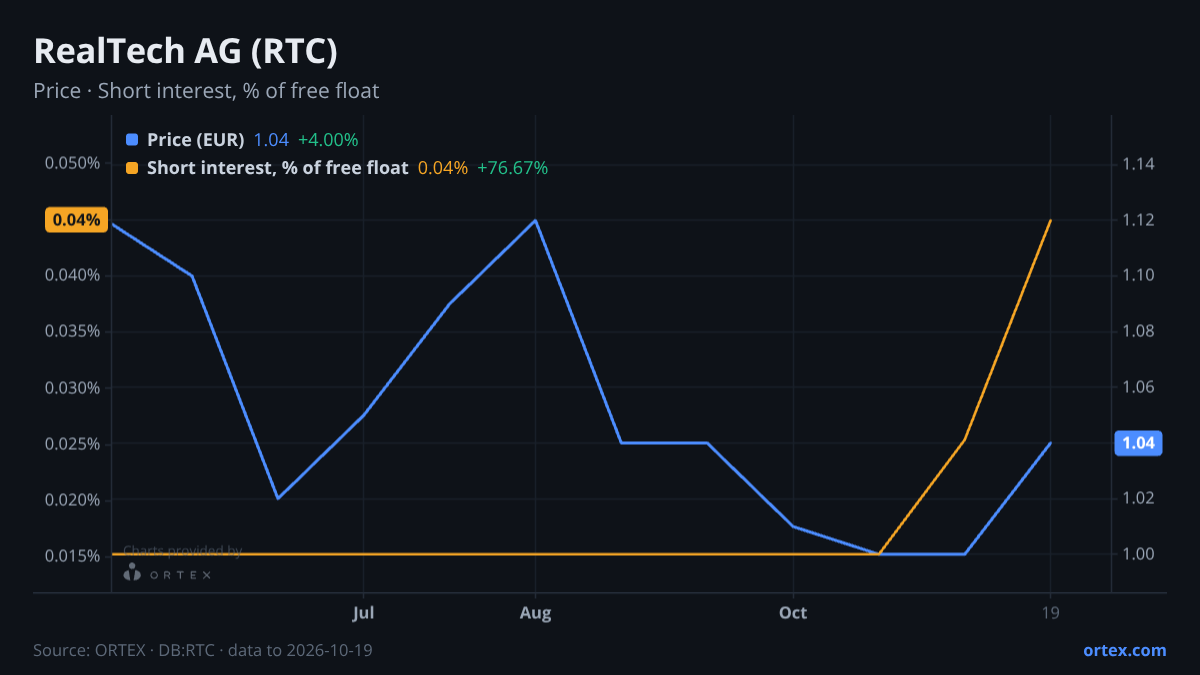Click the blue Price legend color swatch

[x=132, y=140]
